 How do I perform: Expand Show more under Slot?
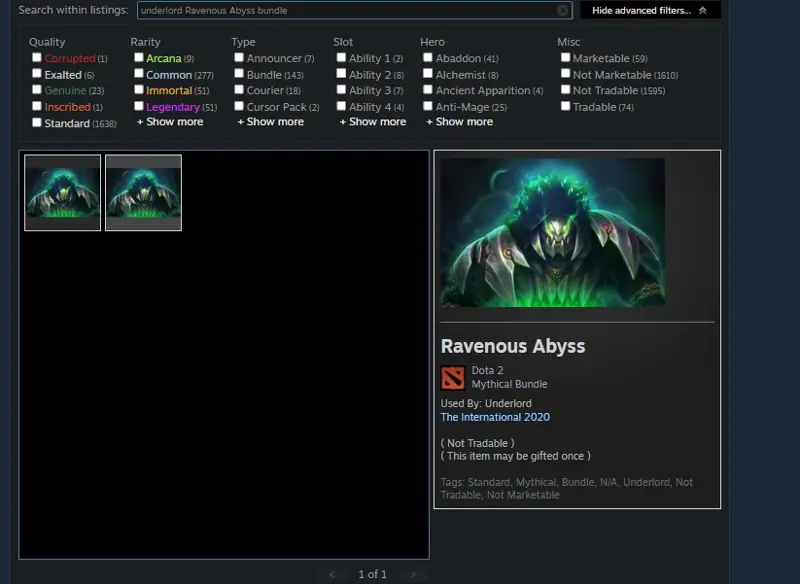click(373, 122)
